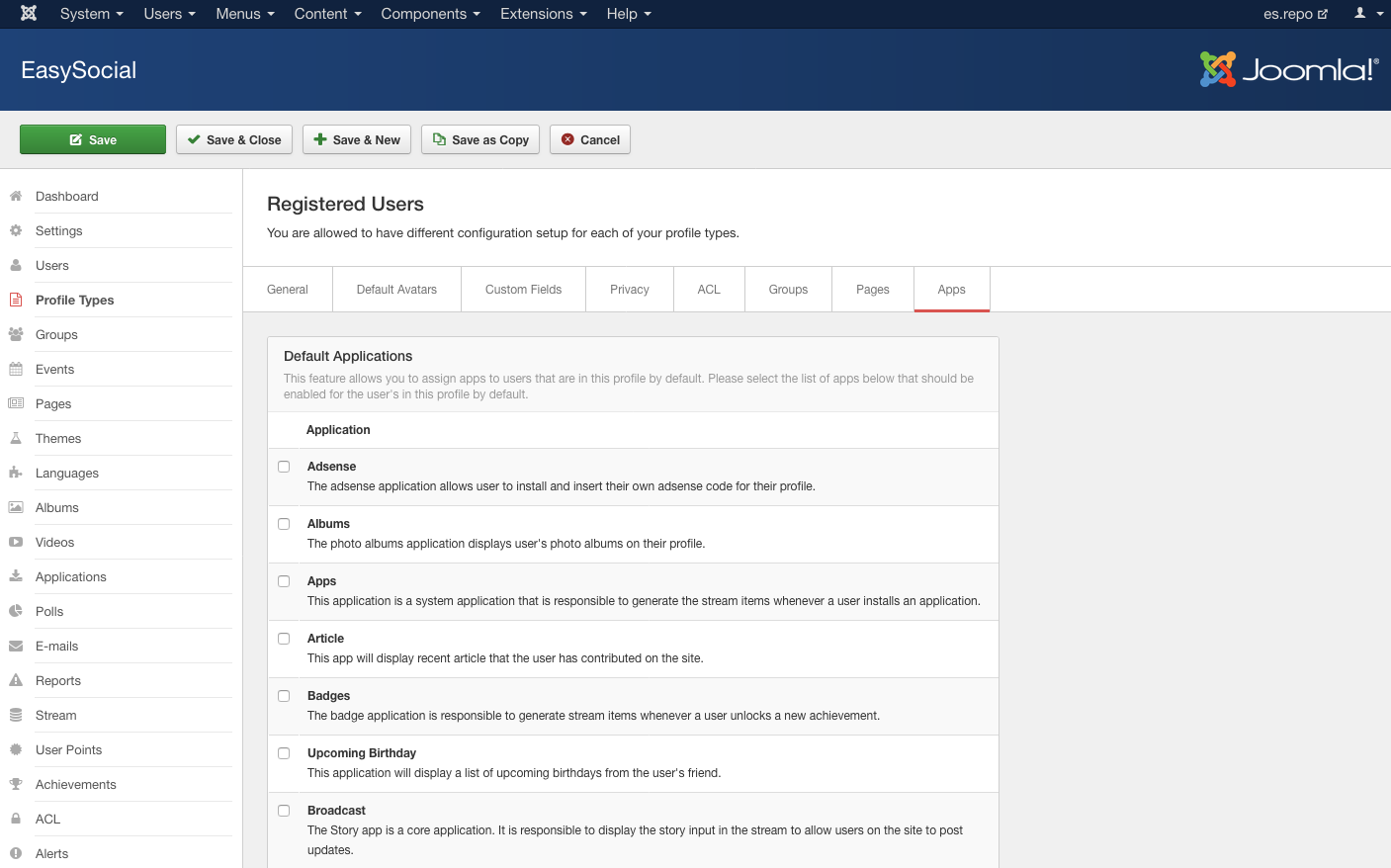Check the Albums application checkbox
This screenshot has width=1391, height=868.
[x=284, y=524]
